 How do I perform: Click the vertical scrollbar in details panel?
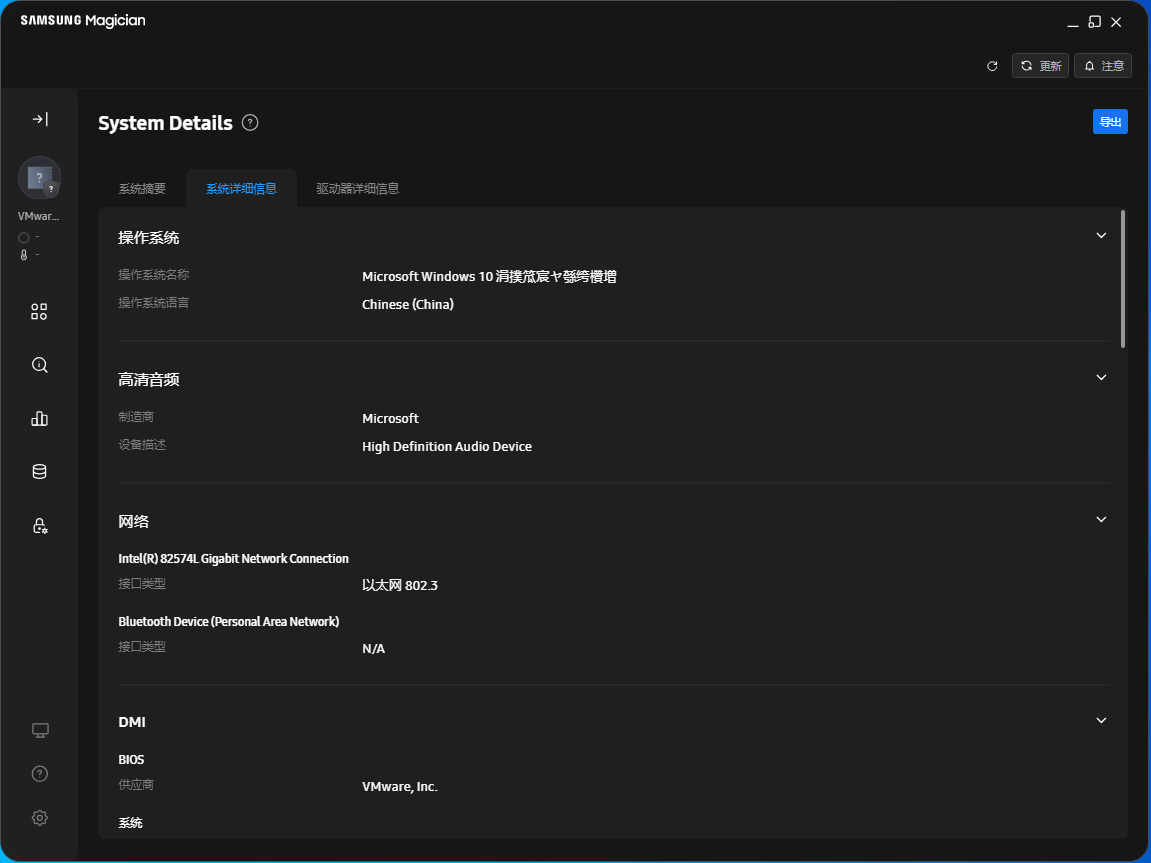[x=1123, y=280]
